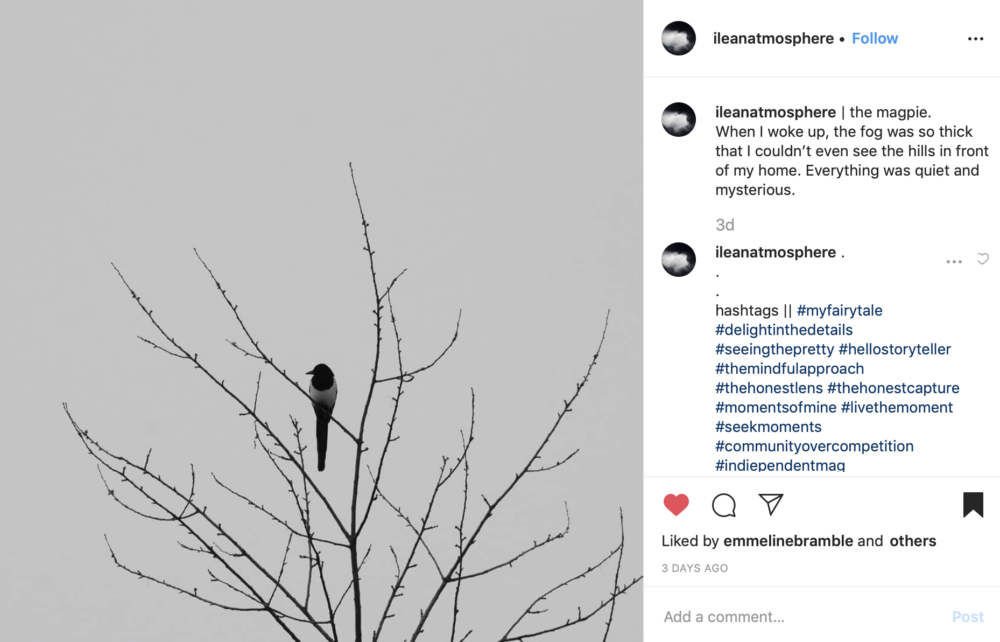Click the header profile avatar
Image resolution: width=1000 pixels, height=642 pixels.
tap(679, 38)
